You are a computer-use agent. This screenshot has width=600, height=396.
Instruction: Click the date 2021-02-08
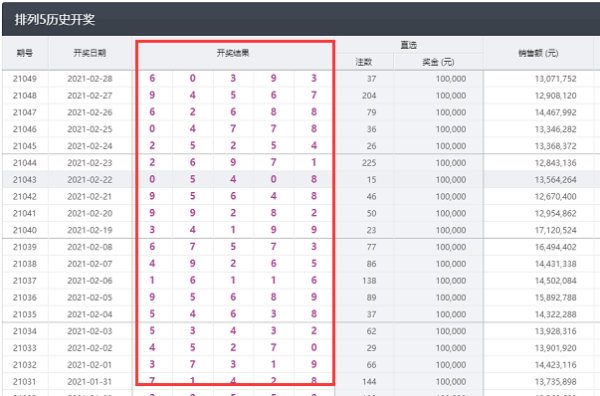(x=90, y=247)
